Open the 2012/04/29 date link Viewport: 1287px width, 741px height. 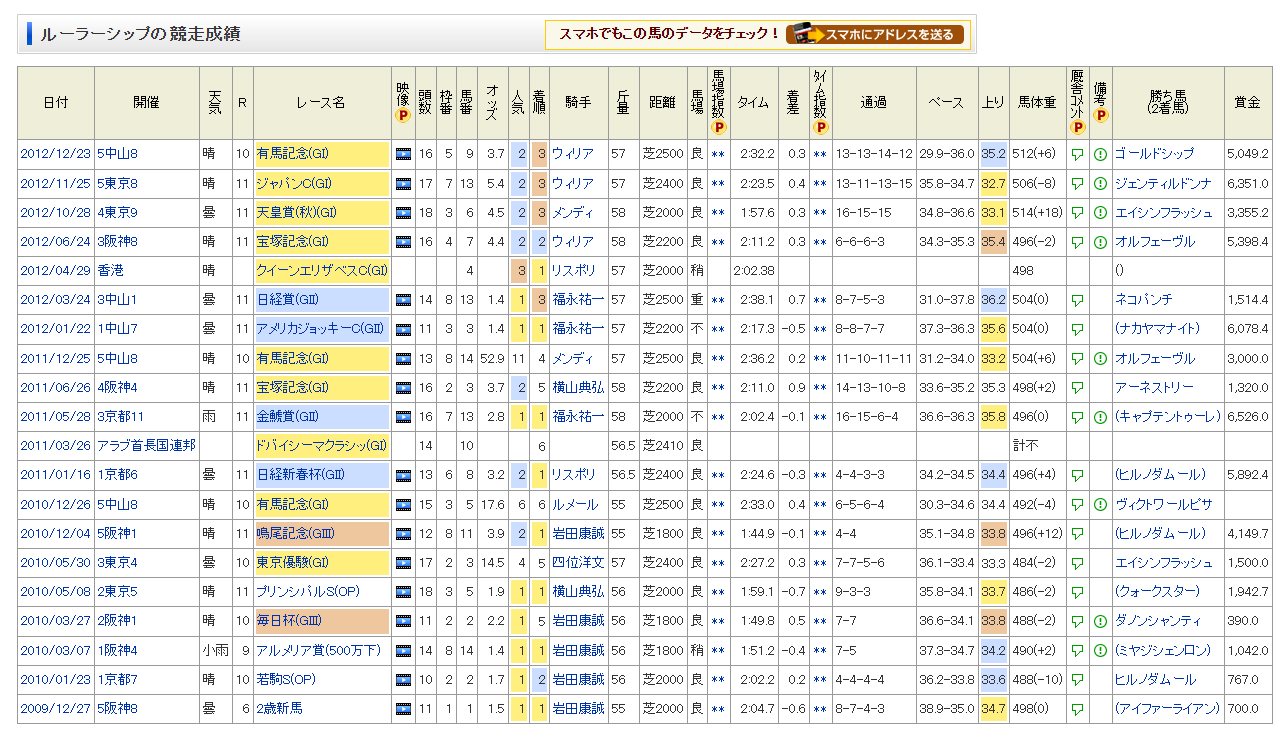[56, 271]
